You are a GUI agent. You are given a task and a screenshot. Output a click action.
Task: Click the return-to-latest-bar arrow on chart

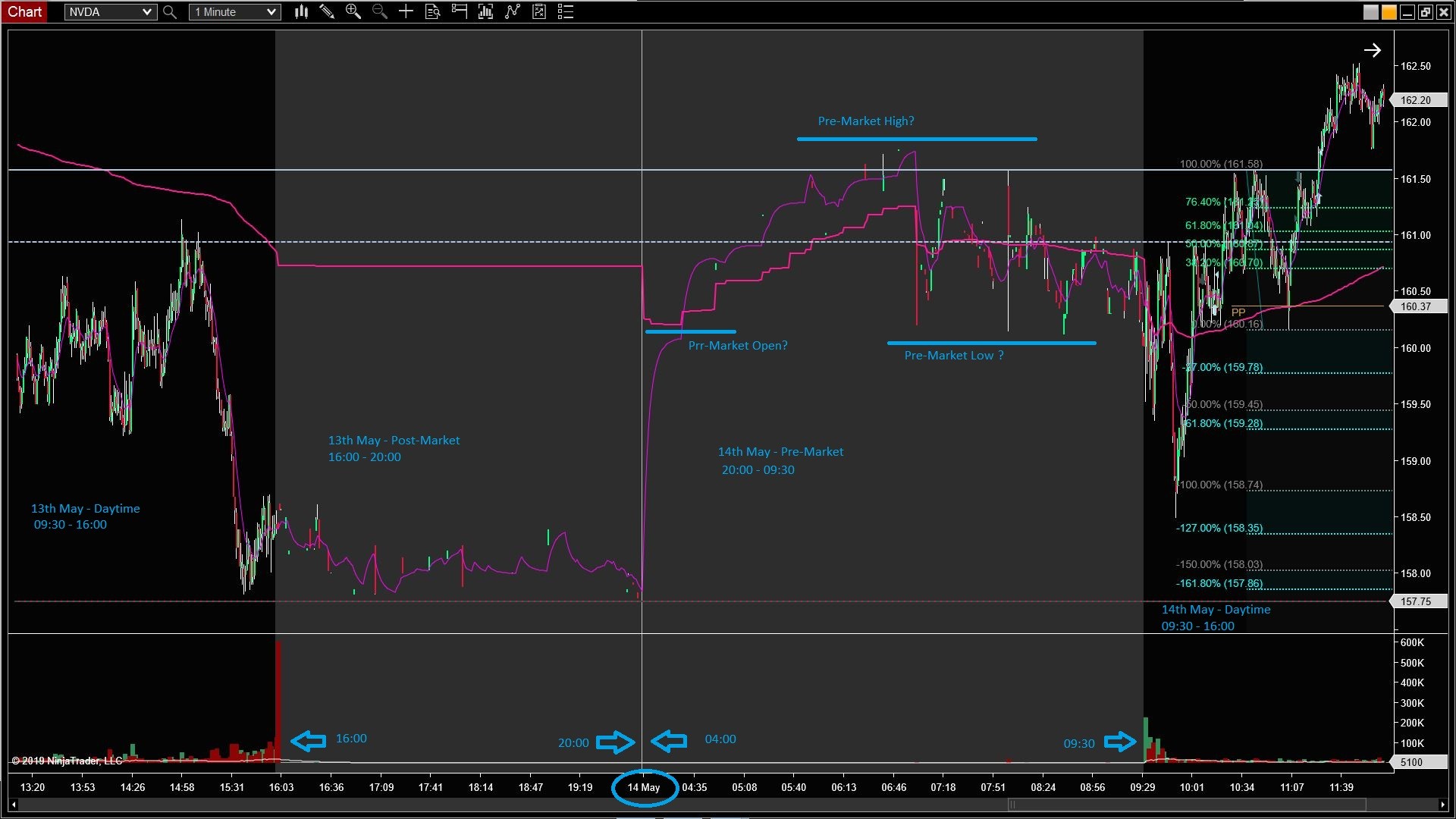[x=1372, y=51]
